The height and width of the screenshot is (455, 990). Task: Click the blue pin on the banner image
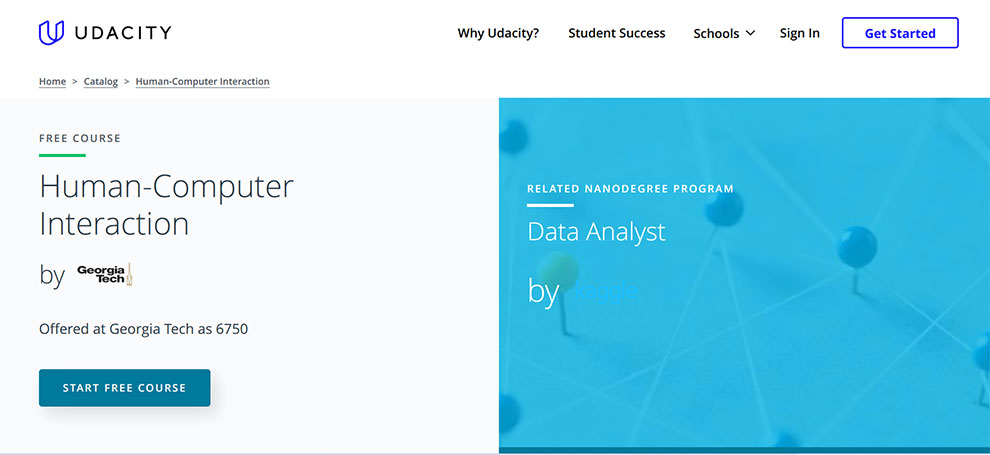coord(856,246)
